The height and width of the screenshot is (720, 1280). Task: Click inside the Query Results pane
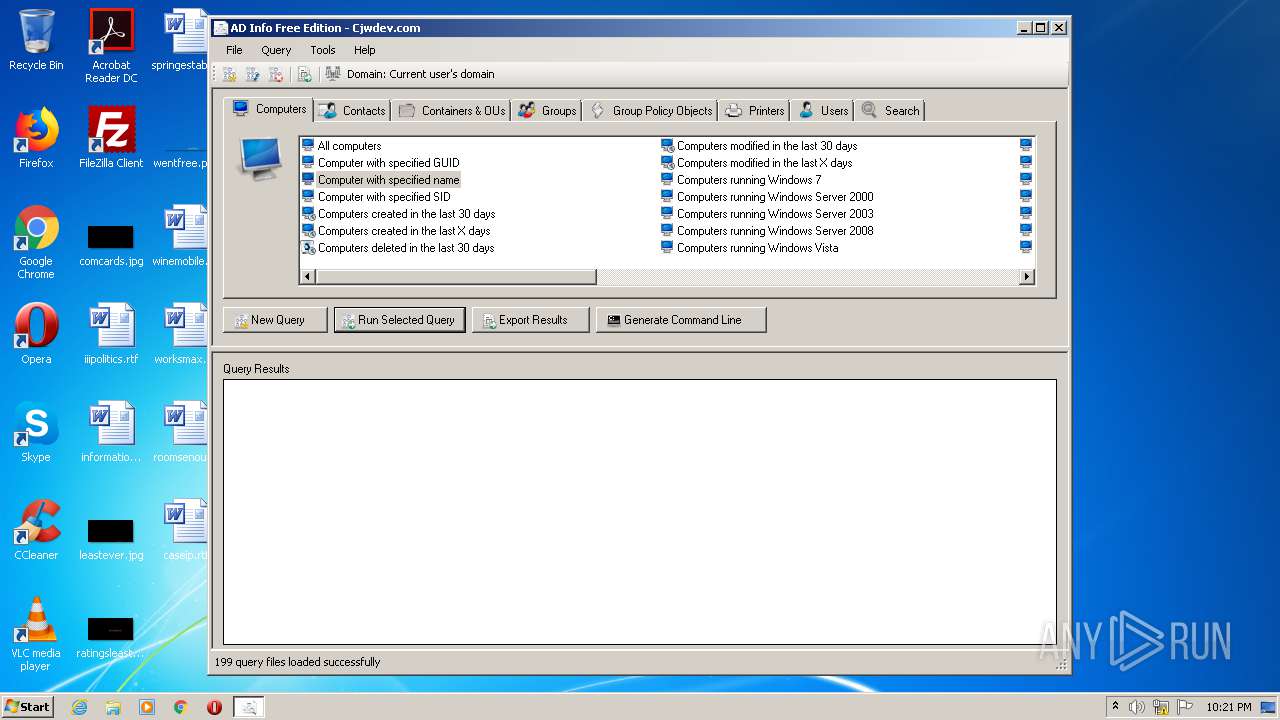[x=640, y=512]
